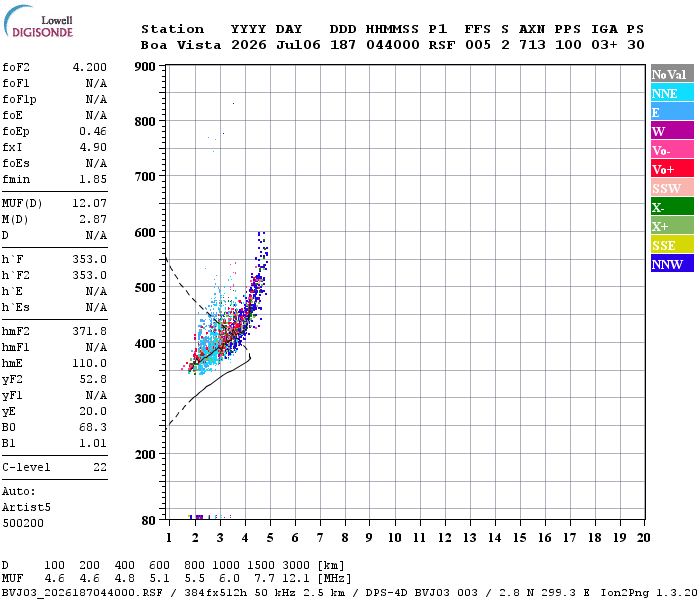The width and height of the screenshot is (700, 600).
Task: Click the C-level value 22
Action: pos(100,467)
